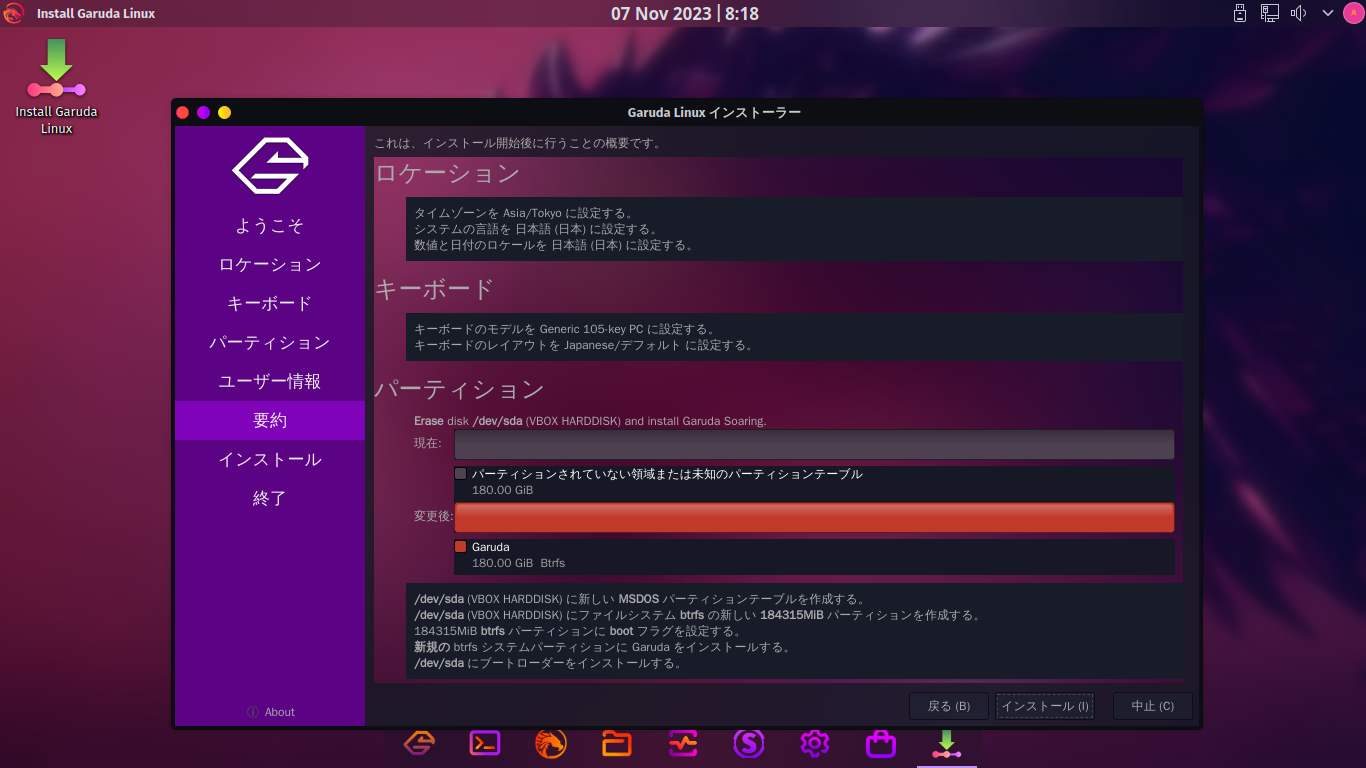The image size is (1366, 768).
Task: Open the dragon browser icon in dock
Action: click(551, 743)
